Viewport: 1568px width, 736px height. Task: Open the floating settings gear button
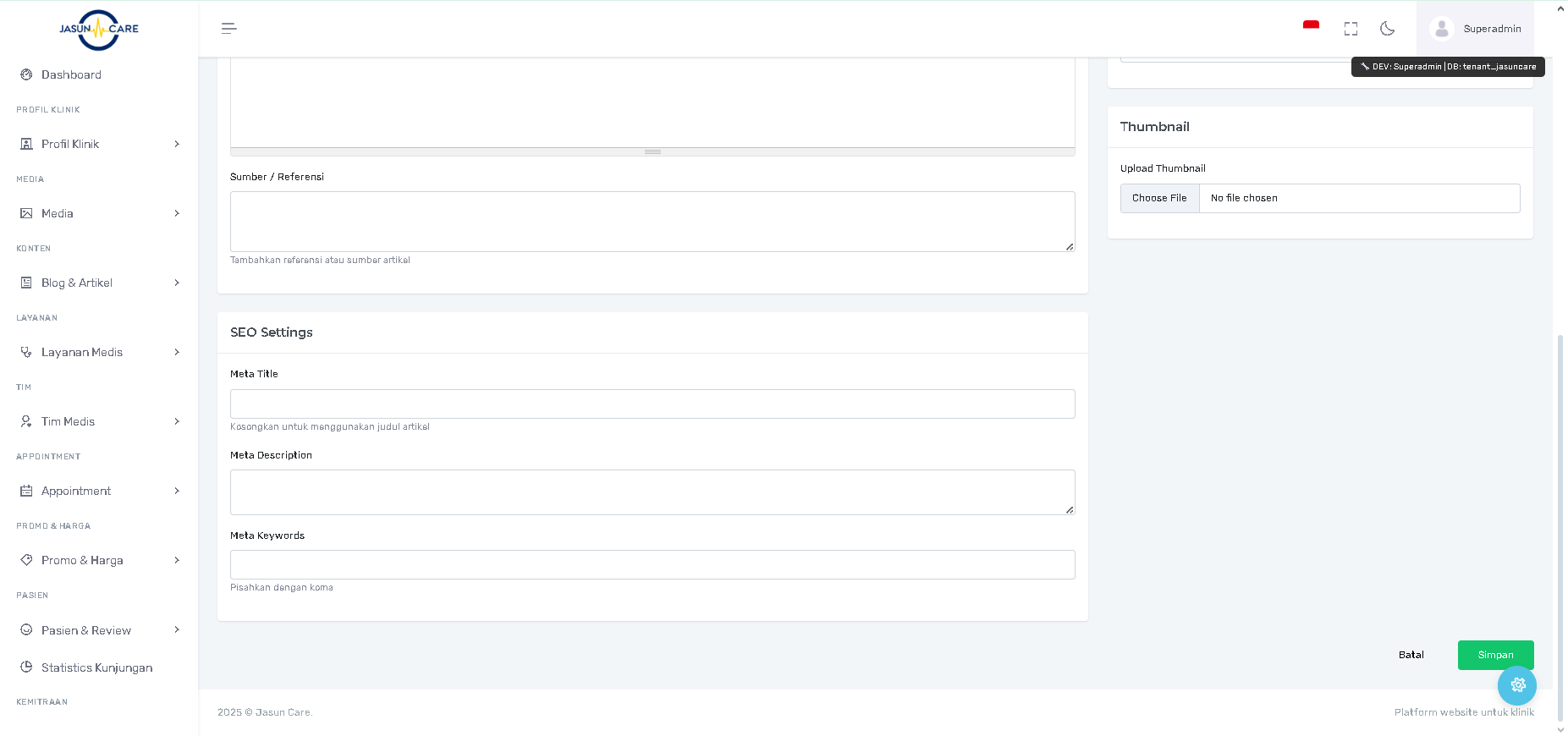[x=1516, y=685]
